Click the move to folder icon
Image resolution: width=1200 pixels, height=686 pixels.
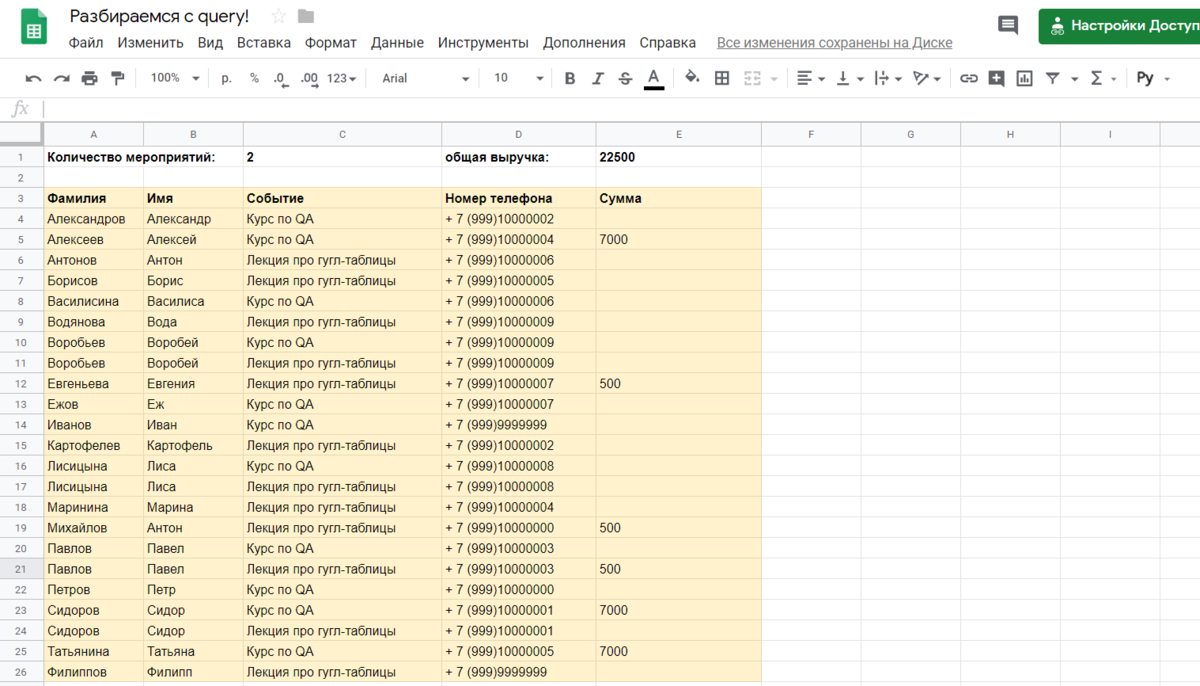pyautogui.click(x=306, y=16)
